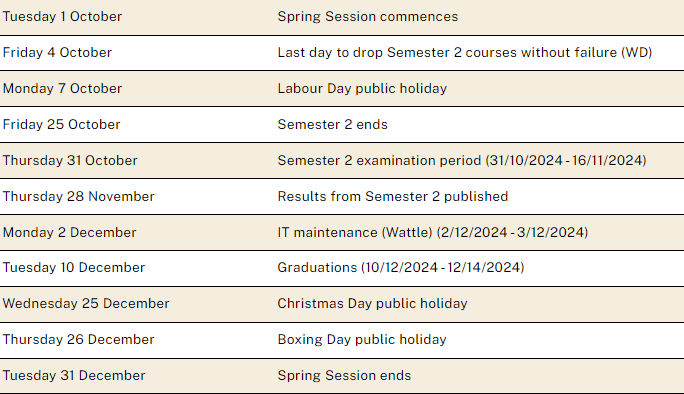Image resolution: width=684 pixels, height=394 pixels.
Task: Select the 'Labour Day public holiday' entry
Action: (x=362, y=89)
